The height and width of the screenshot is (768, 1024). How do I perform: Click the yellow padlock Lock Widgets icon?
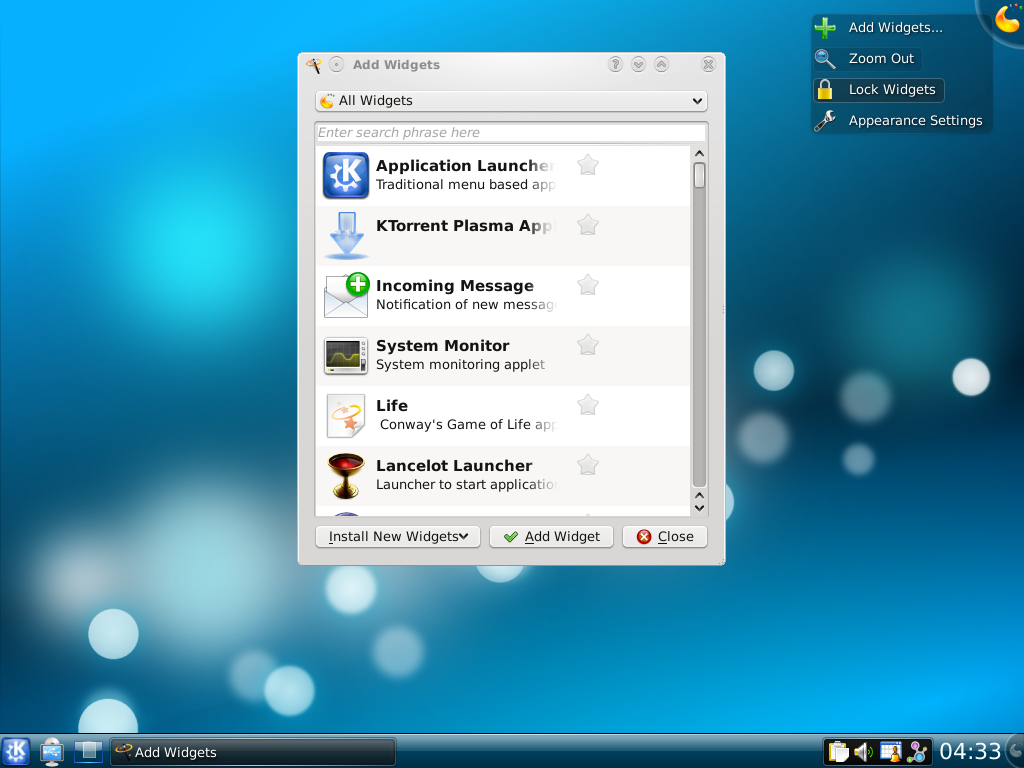pyautogui.click(x=825, y=89)
